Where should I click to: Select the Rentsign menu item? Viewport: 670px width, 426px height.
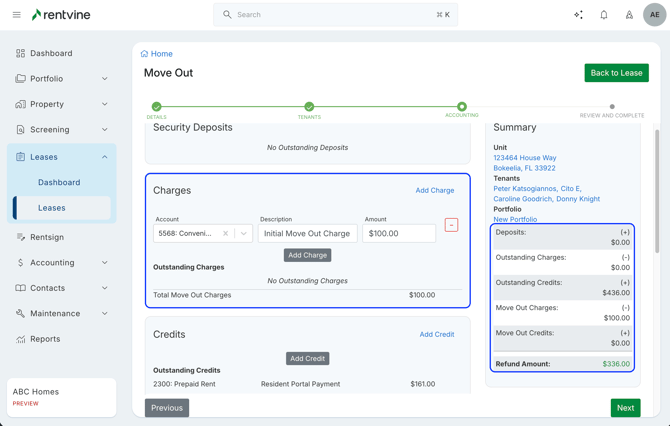click(x=47, y=238)
